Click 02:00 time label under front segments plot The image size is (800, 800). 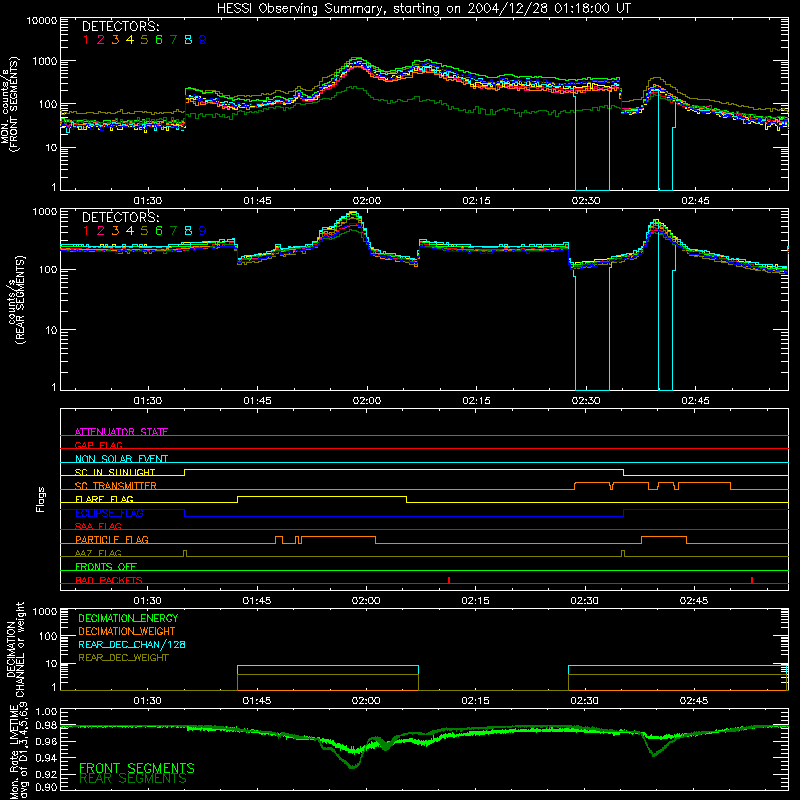[x=367, y=201]
